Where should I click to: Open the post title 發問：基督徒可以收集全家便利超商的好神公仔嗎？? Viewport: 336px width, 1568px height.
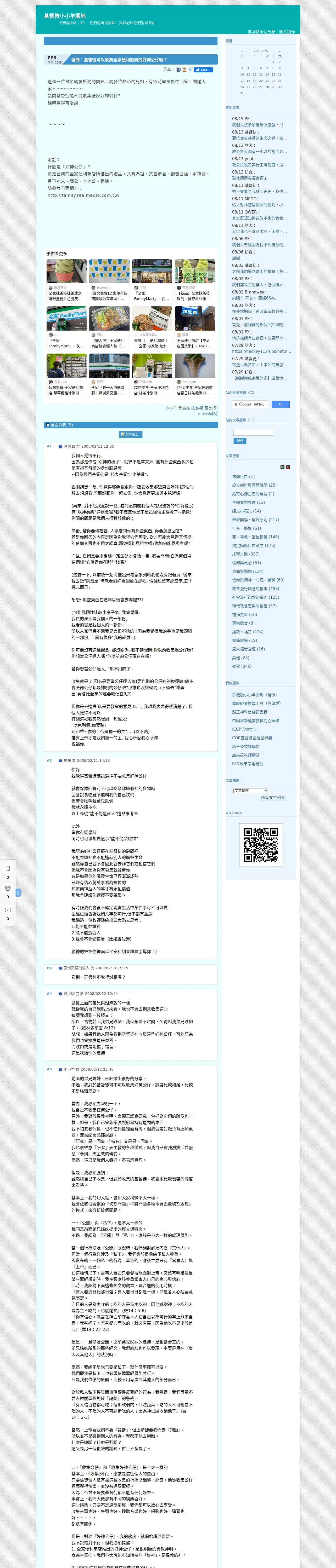tap(119, 60)
